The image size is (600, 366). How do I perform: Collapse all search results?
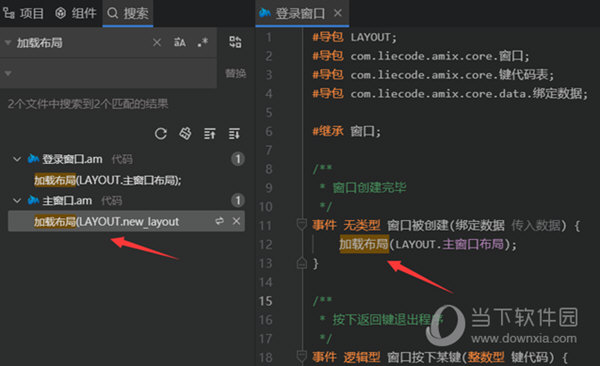pos(210,134)
